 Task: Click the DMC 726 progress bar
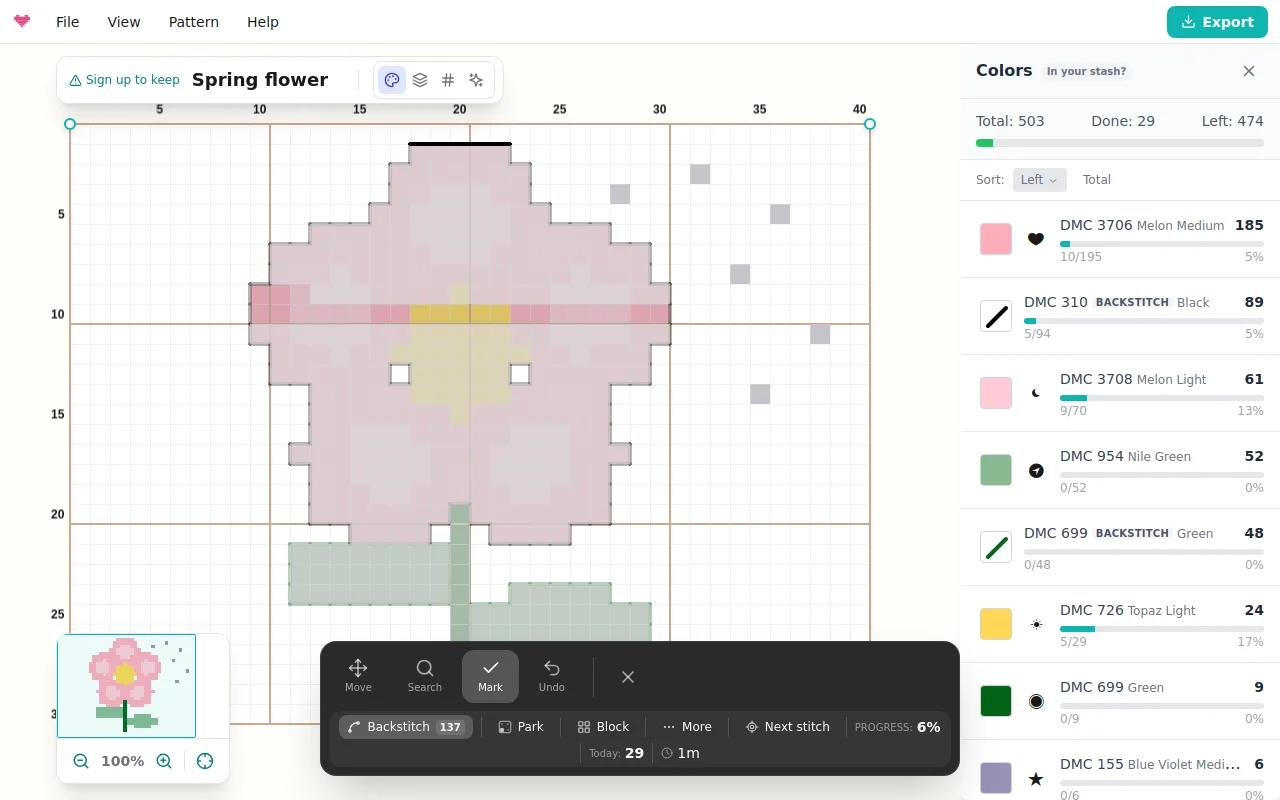1162,629
